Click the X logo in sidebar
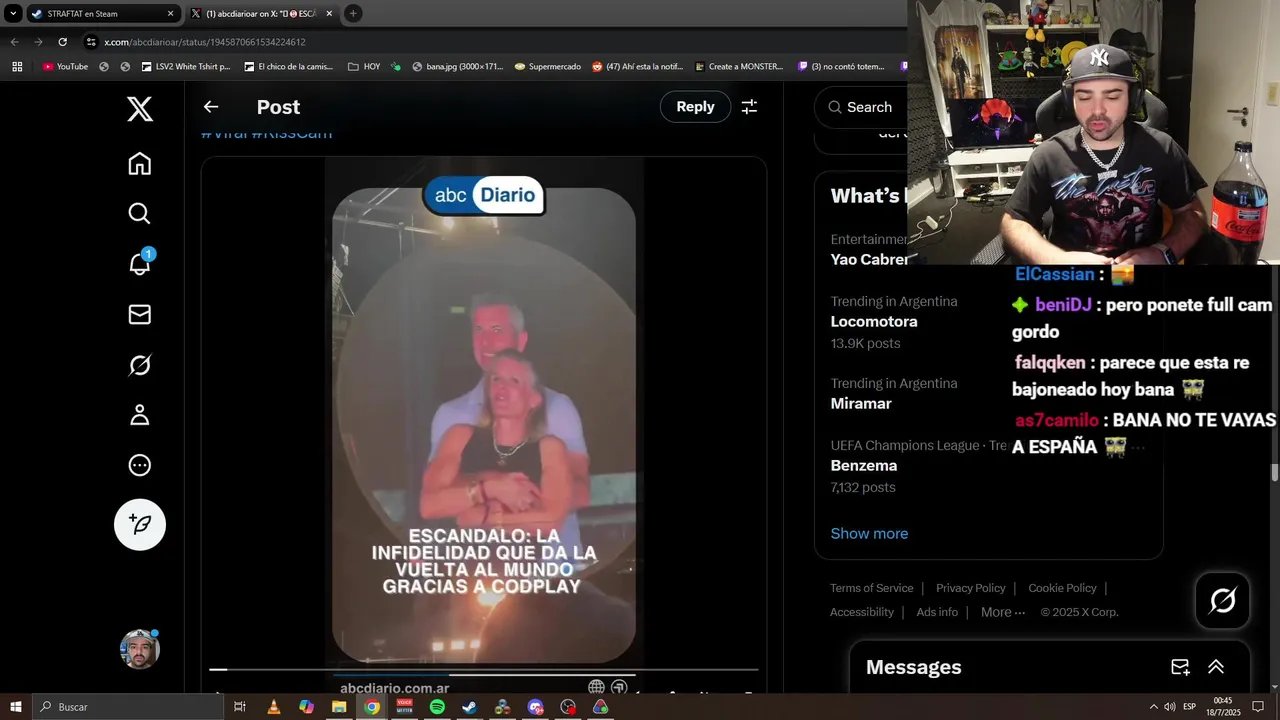The height and width of the screenshot is (720, 1280). 140,109
